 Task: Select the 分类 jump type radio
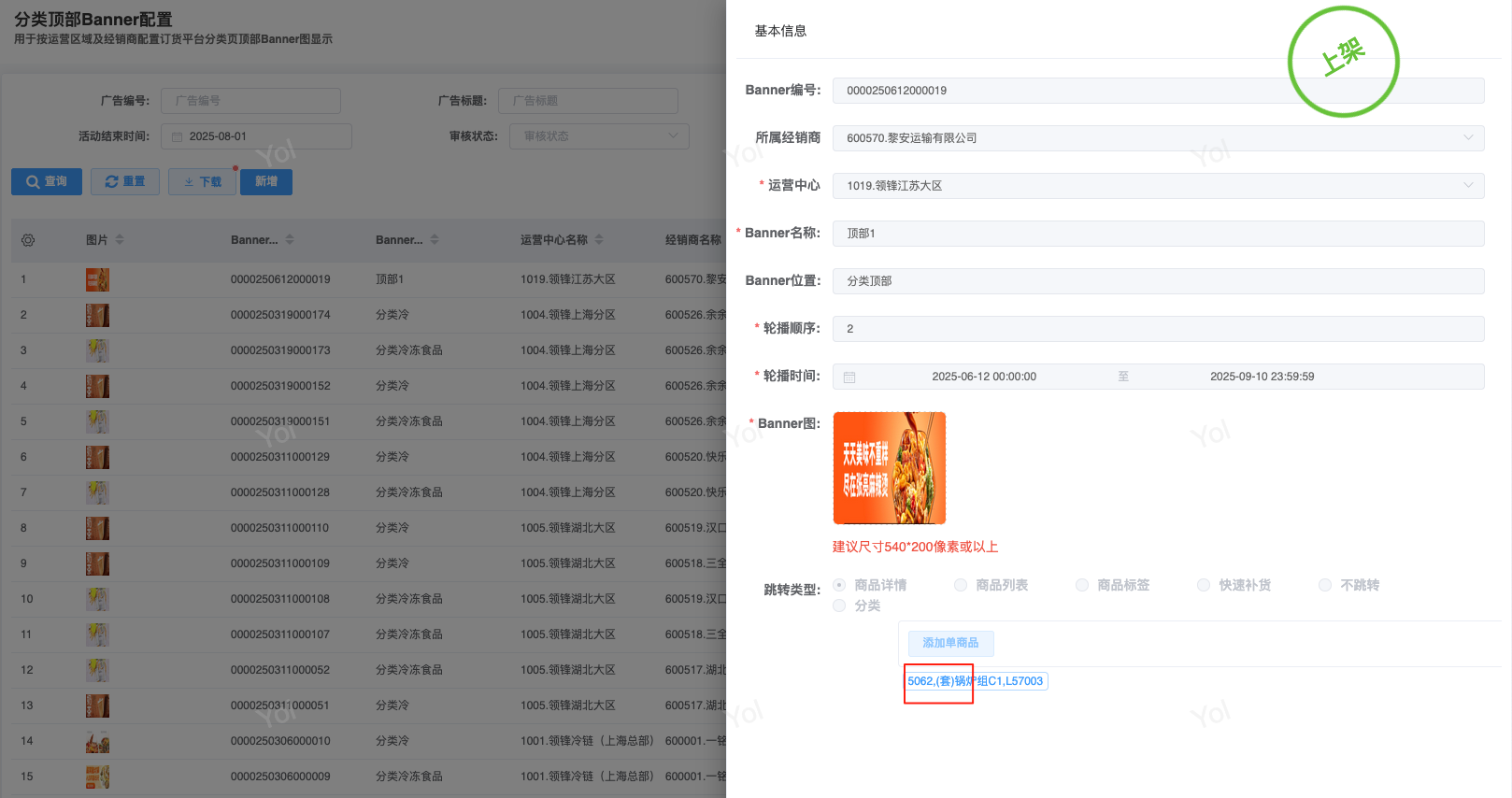pyautogui.click(x=839, y=606)
